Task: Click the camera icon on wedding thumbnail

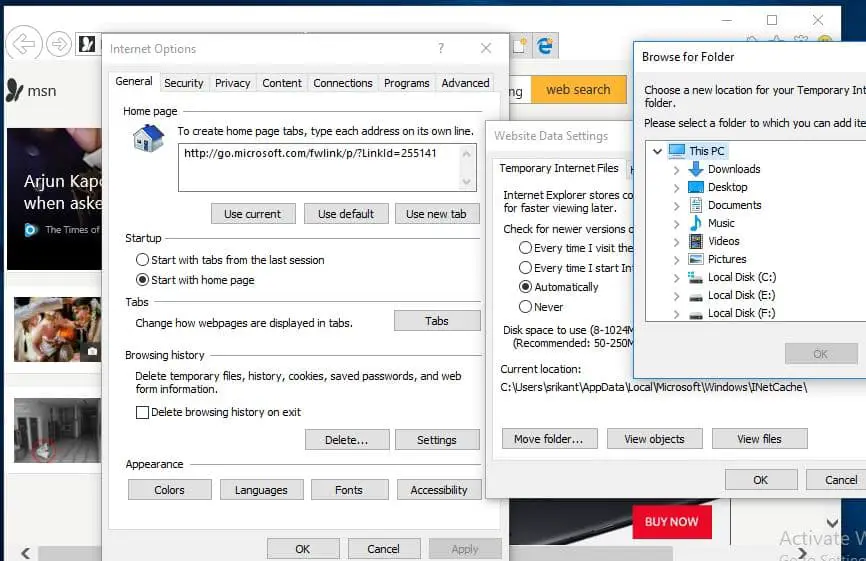Action: (92, 351)
